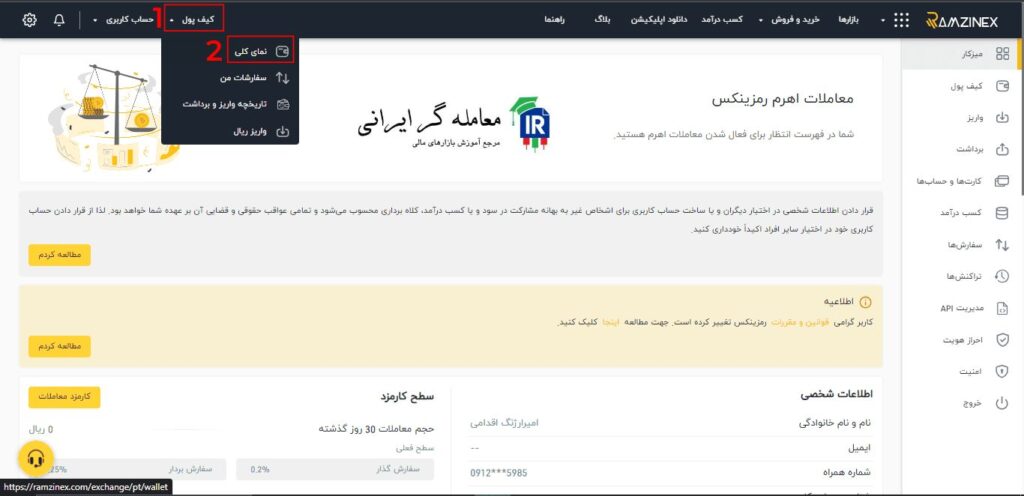Open بازارها in top navigation
Image resolution: width=1024 pixels, height=496 pixels.
coord(849,20)
